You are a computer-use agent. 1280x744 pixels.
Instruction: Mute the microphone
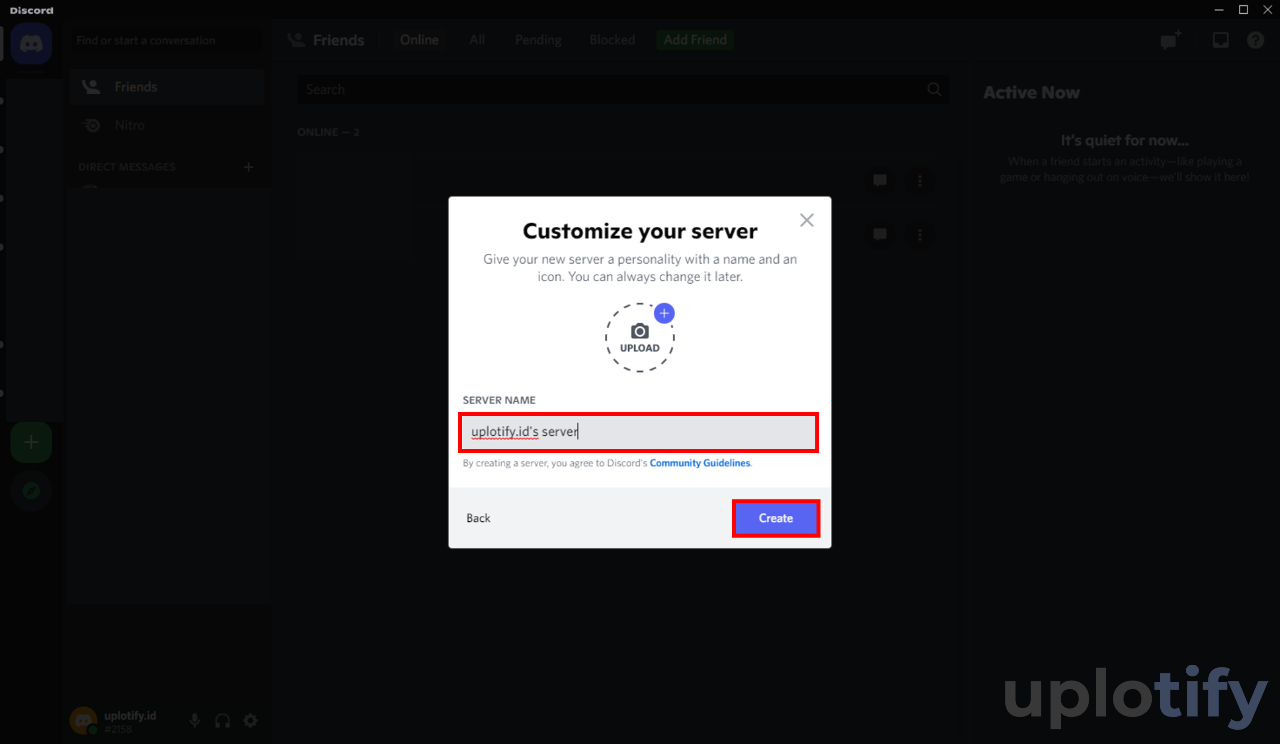pos(195,720)
